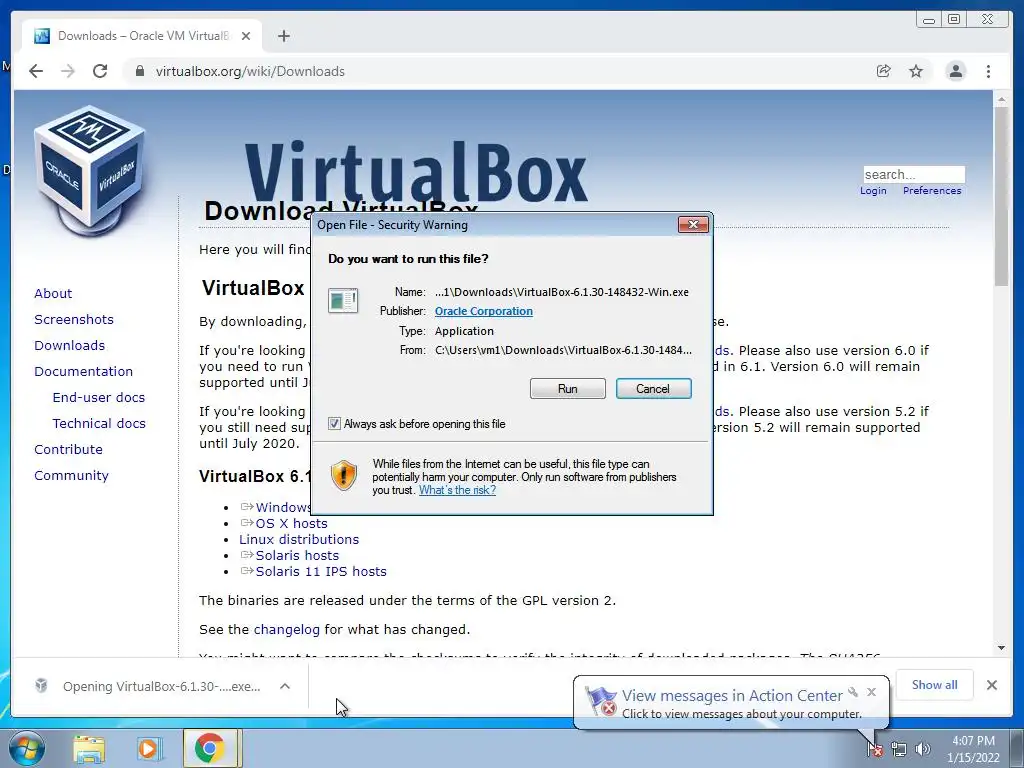This screenshot has width=1024, height=768.
Task: Go to Downloads in sidebar
Action: coord(69,345)
